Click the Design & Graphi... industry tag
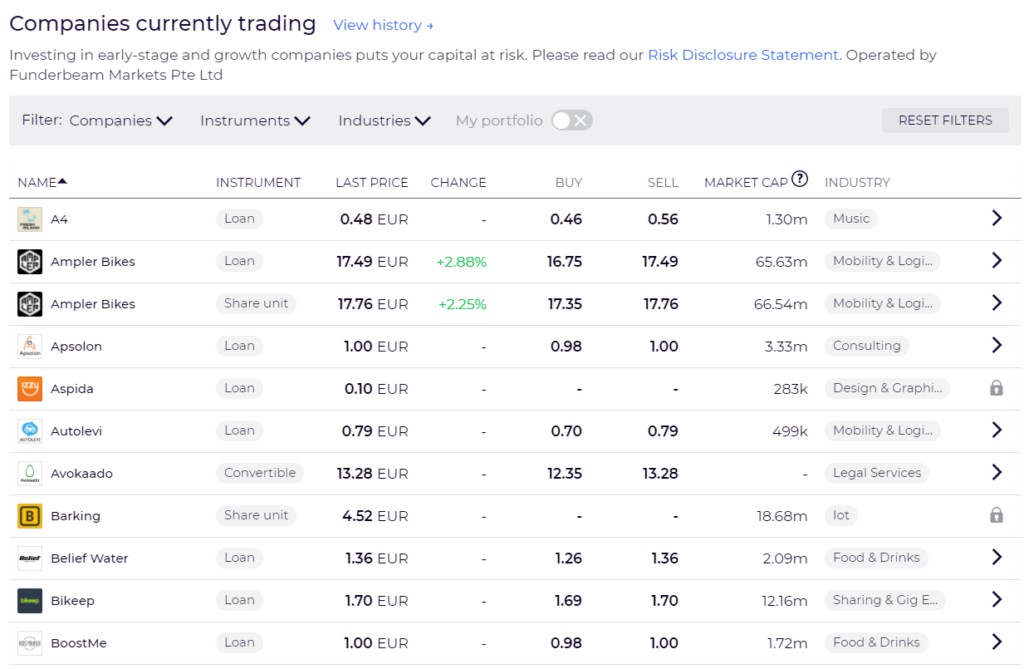Screen dimensions: 1024x669 [887, 388]
